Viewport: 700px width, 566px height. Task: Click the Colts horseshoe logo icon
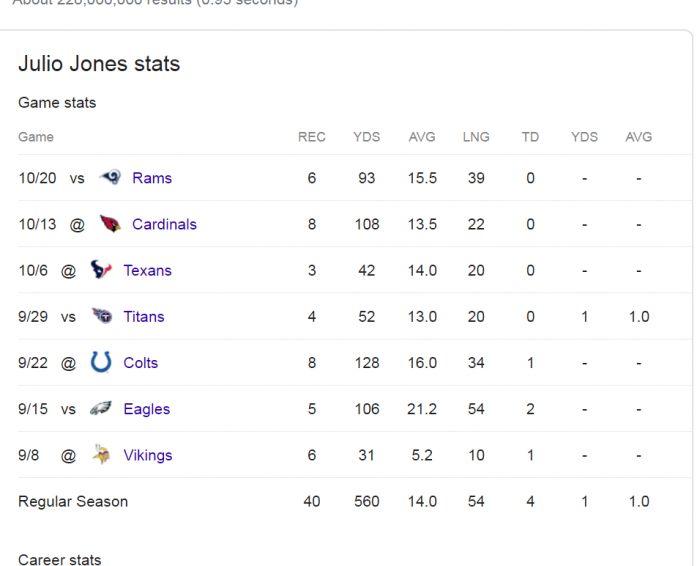pyautogui.click(x=101, y=362)
